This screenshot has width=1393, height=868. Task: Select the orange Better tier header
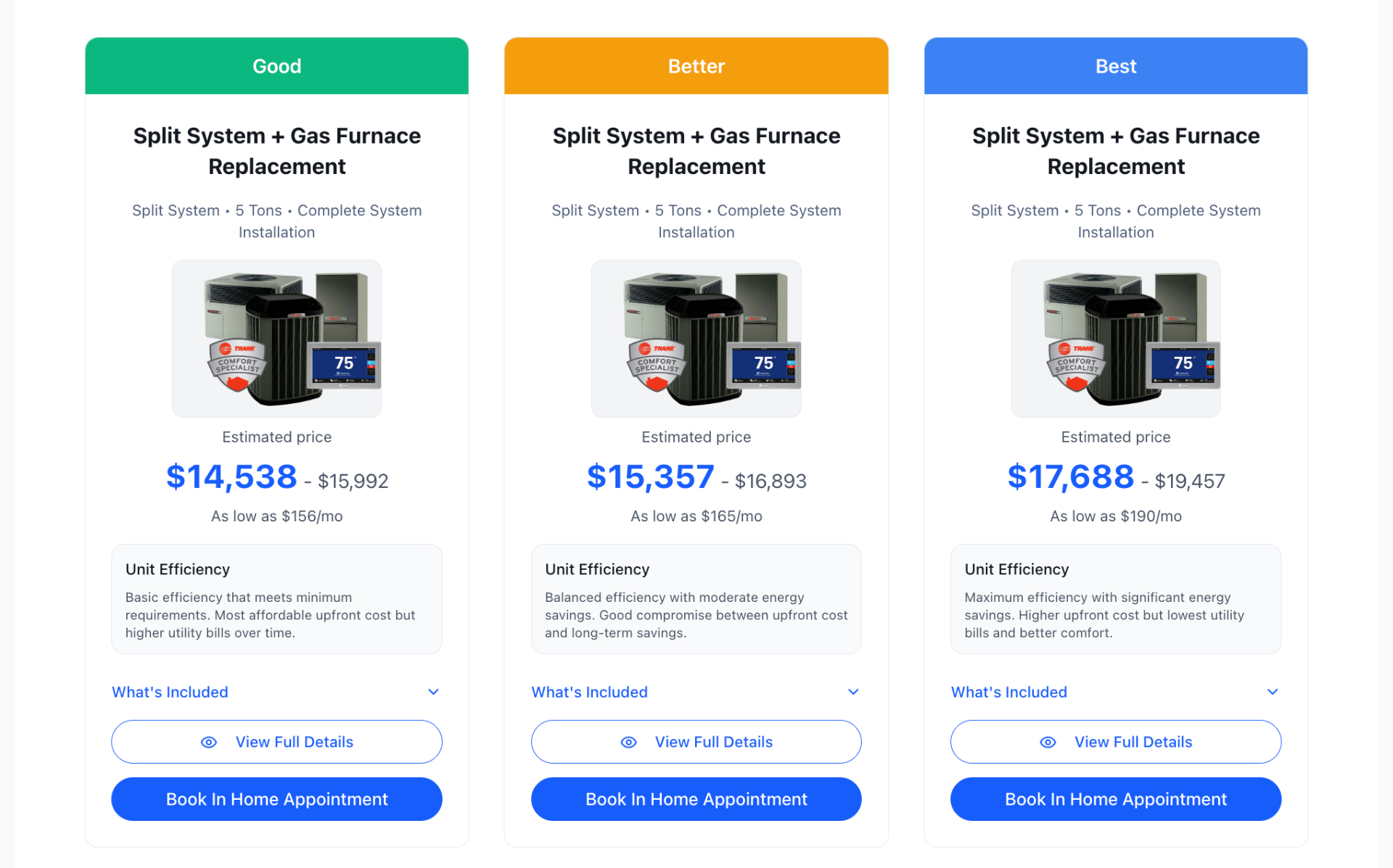click(696, 66)
